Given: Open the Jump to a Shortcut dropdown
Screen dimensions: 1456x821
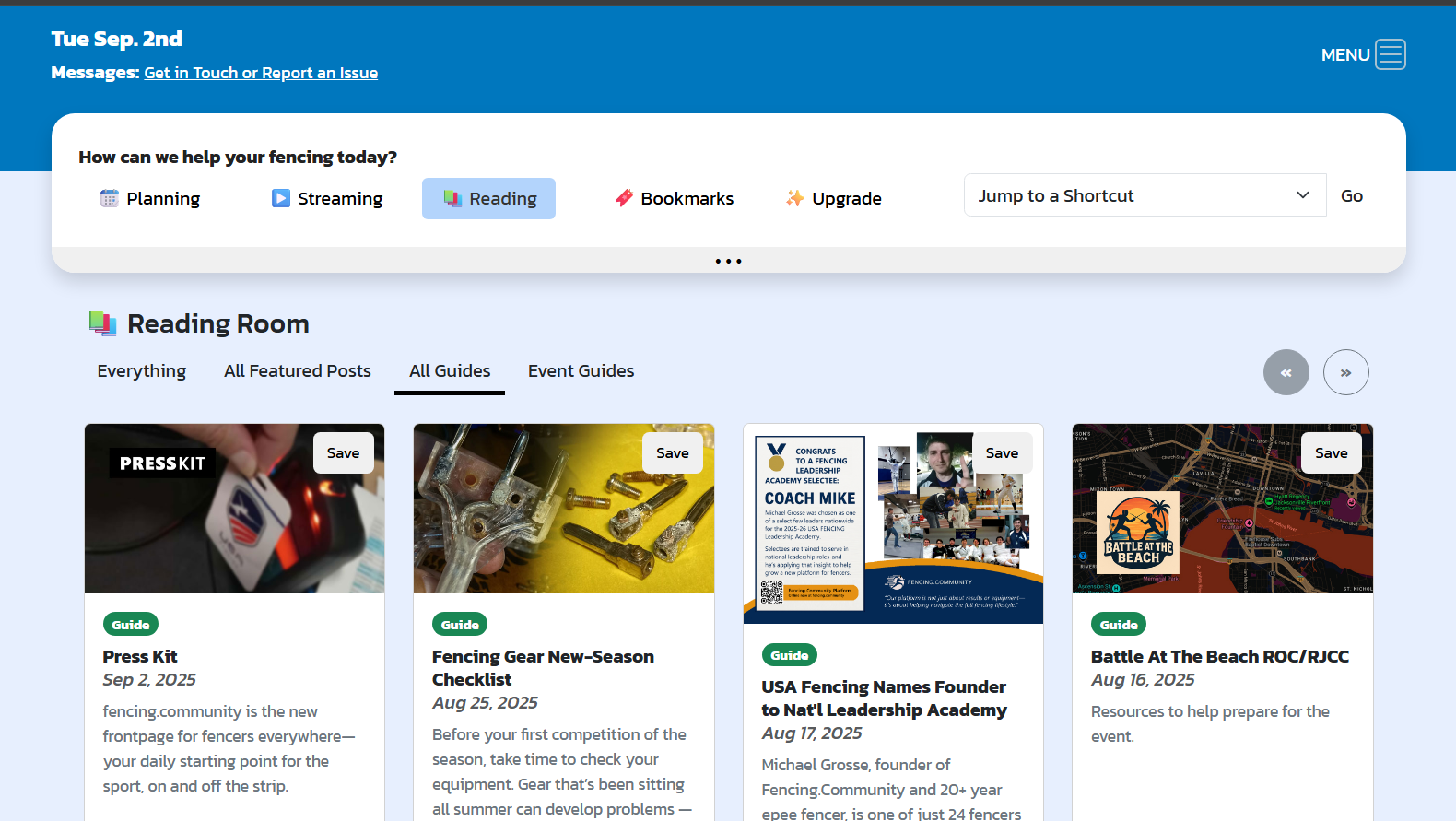Looking at the screenshot, I should 1145,195.
